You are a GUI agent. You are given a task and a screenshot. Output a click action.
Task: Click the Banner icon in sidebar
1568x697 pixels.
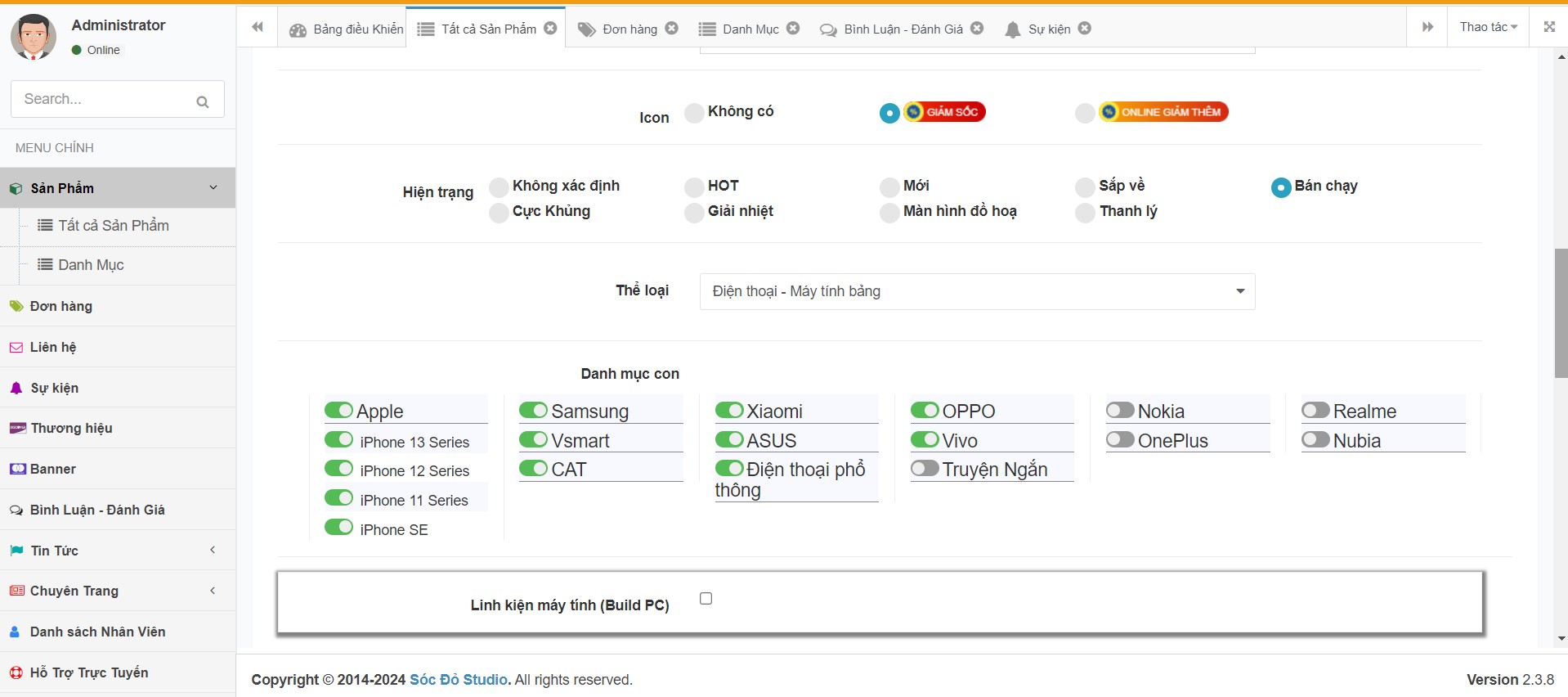(18, 469)
